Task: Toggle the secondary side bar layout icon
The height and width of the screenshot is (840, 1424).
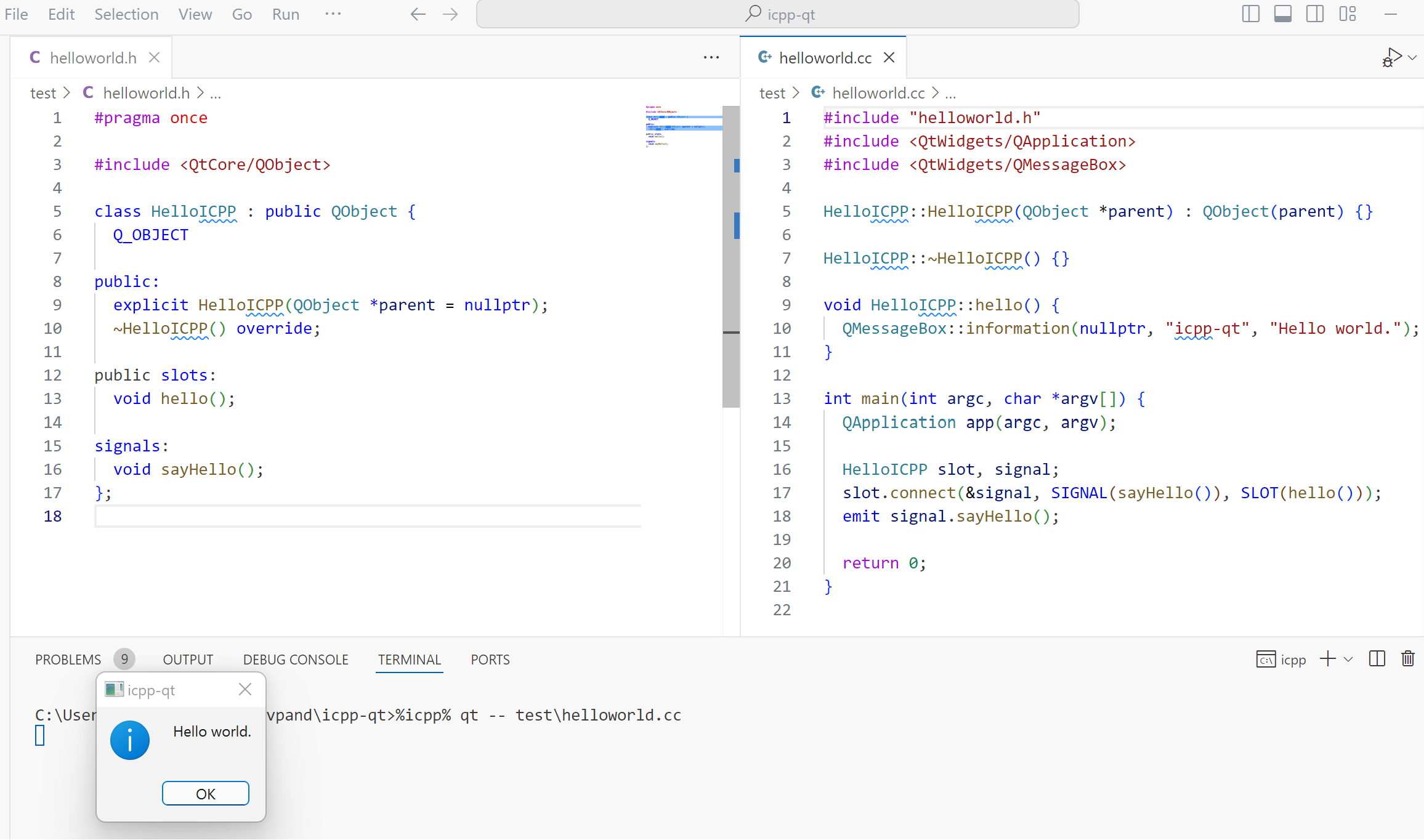Action: coord(1314,14)
